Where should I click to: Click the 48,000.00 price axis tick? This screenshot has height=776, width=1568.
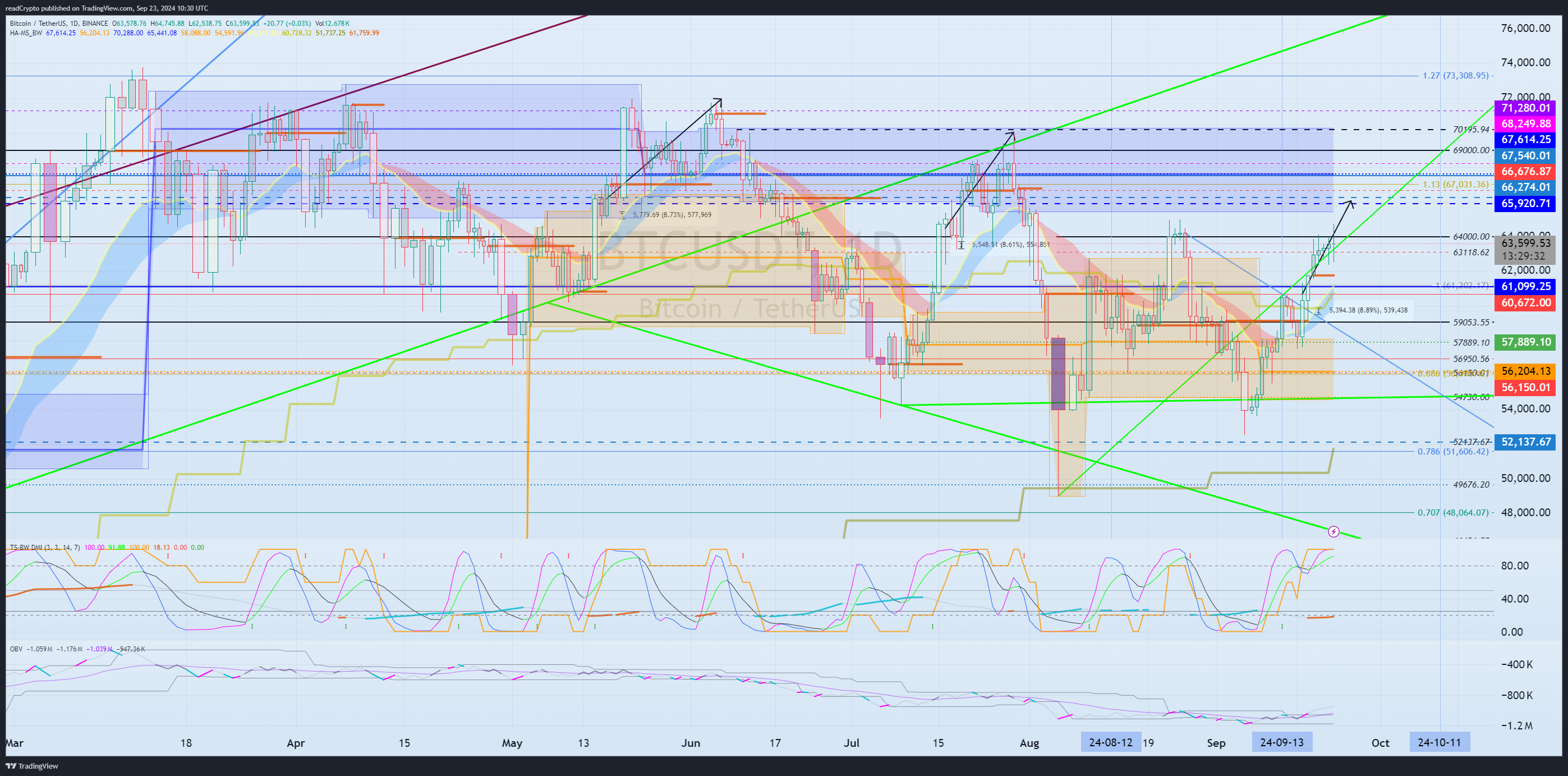pyautogui.click(x=1525, y=512)
